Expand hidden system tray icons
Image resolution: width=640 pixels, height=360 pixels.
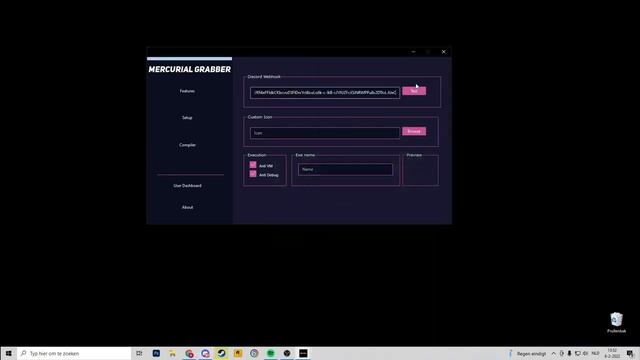(553, 353)
